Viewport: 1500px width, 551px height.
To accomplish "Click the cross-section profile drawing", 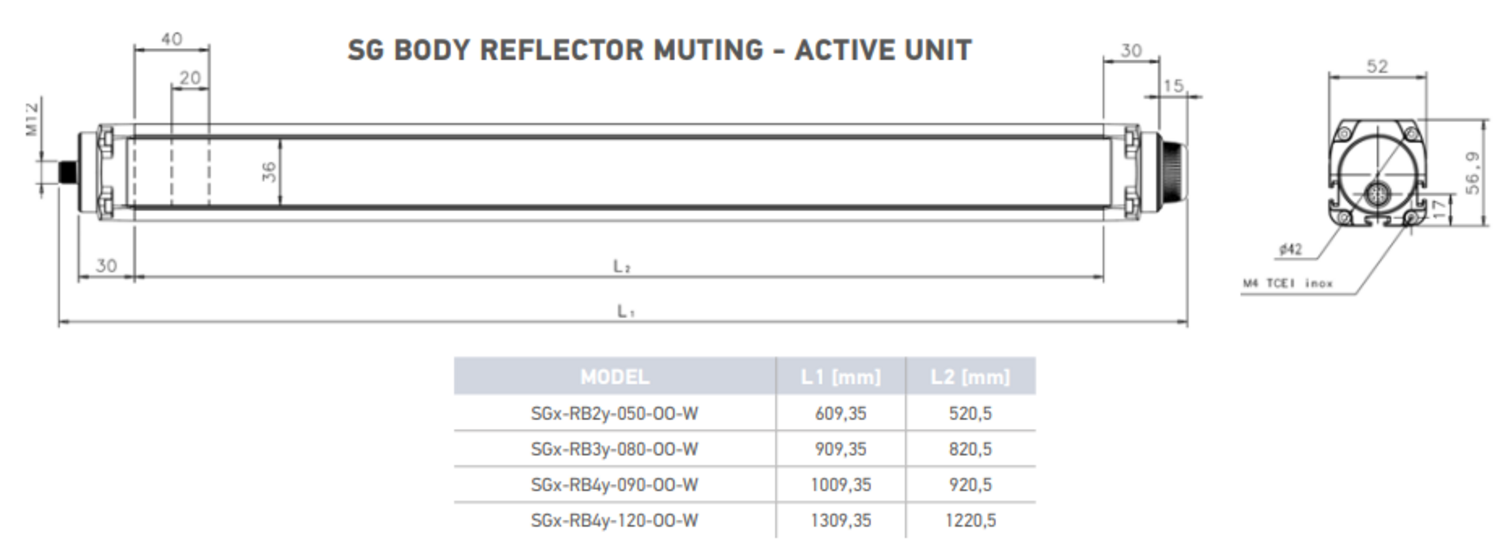I will point(1377,173).
